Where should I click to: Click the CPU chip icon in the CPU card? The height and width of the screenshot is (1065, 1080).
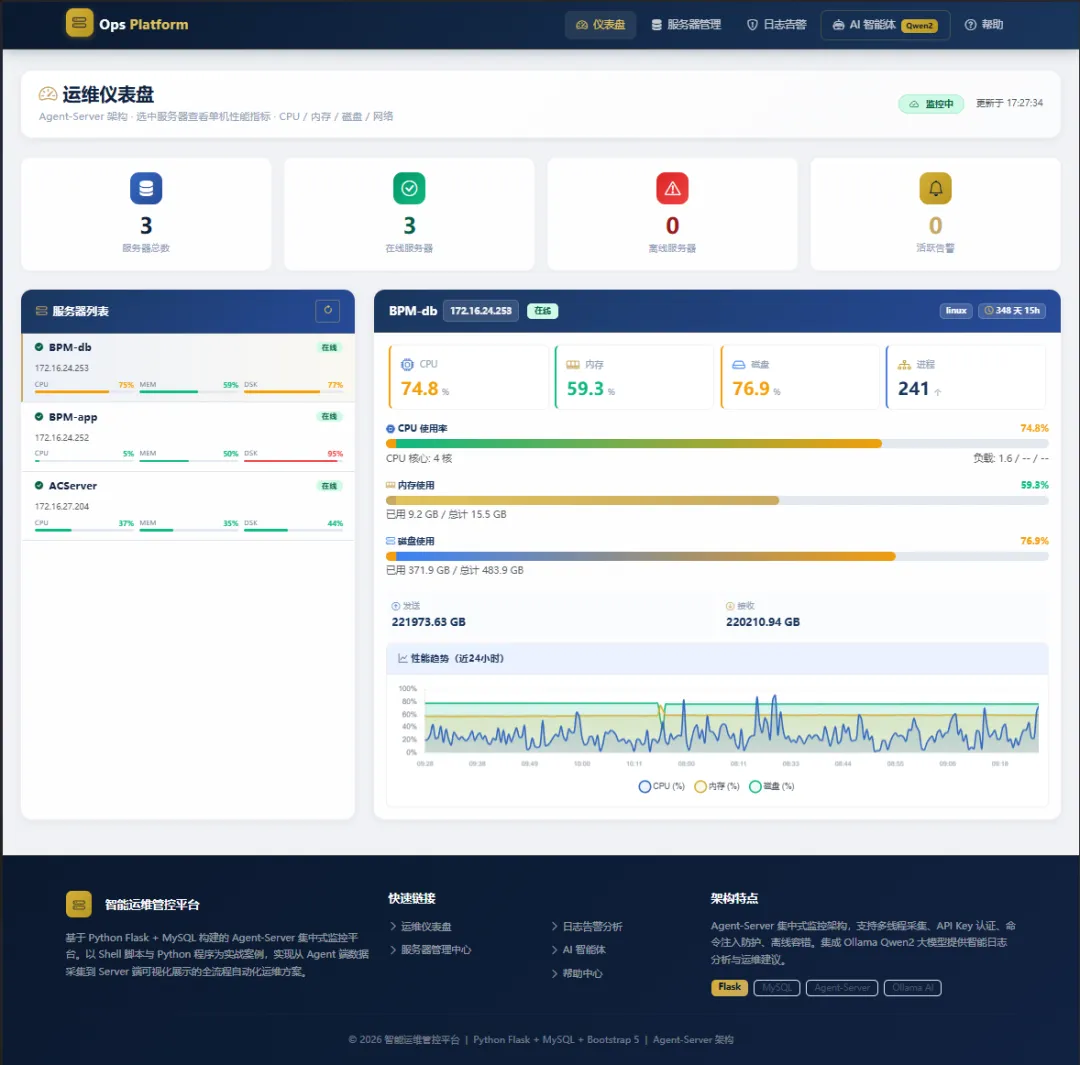click(407, 364)
